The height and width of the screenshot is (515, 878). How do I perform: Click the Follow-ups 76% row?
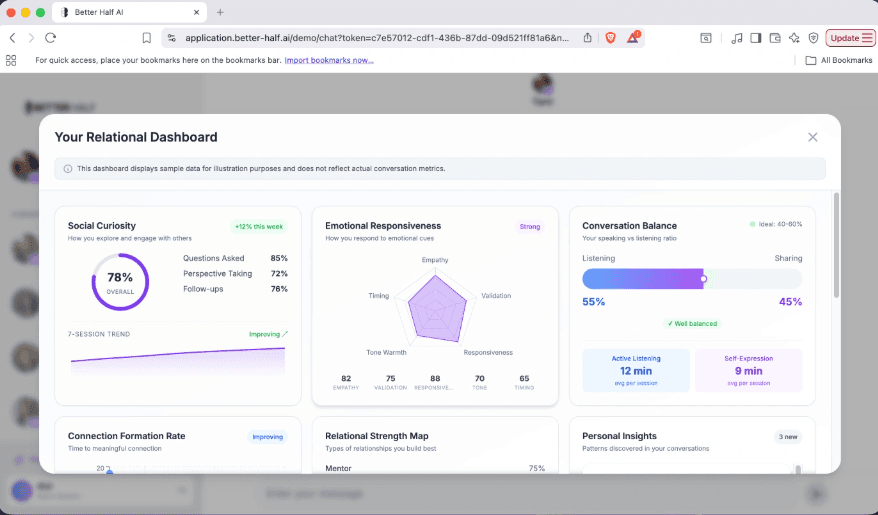click(x=235, y=289)
